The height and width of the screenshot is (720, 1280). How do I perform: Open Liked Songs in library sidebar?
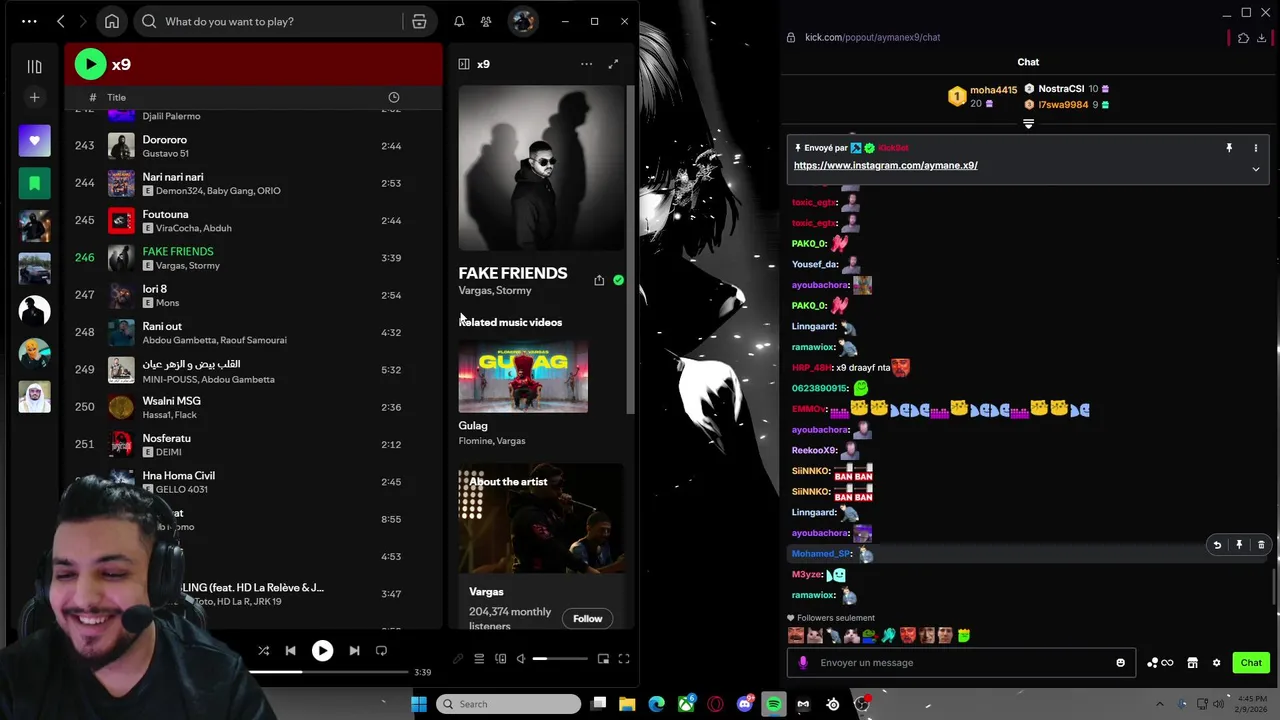(34, 141)
